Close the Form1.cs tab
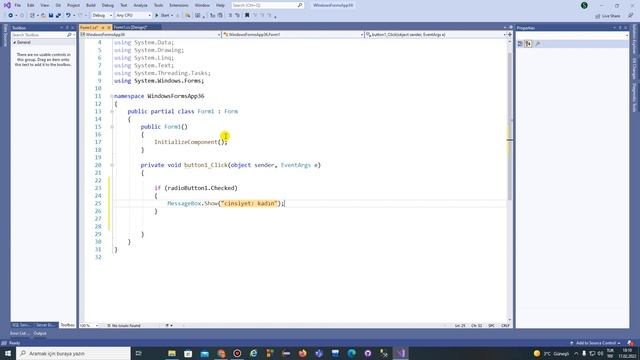 pyautogui.click(x=109, y=27)
